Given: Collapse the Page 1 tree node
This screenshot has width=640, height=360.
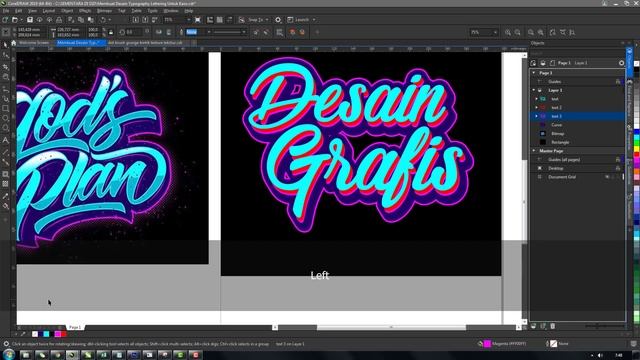Looking at the screenshot, I should (533, 73).
